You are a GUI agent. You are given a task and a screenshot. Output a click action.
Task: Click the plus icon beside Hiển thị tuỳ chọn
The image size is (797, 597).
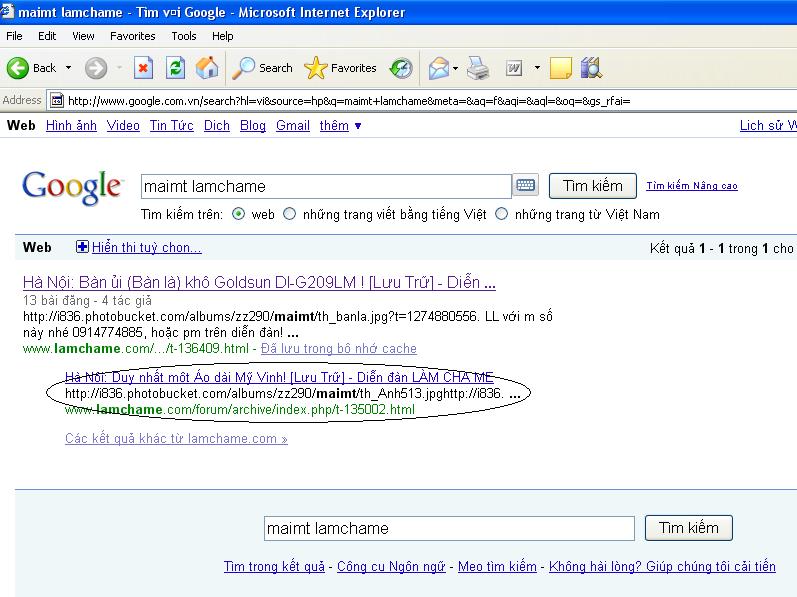(x=82, y=247)
